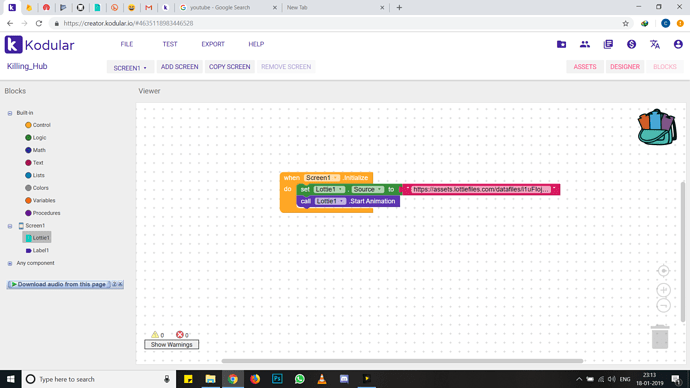Open the documentation library icon
The width and height of the screenshot is (690, 388).
608,44
